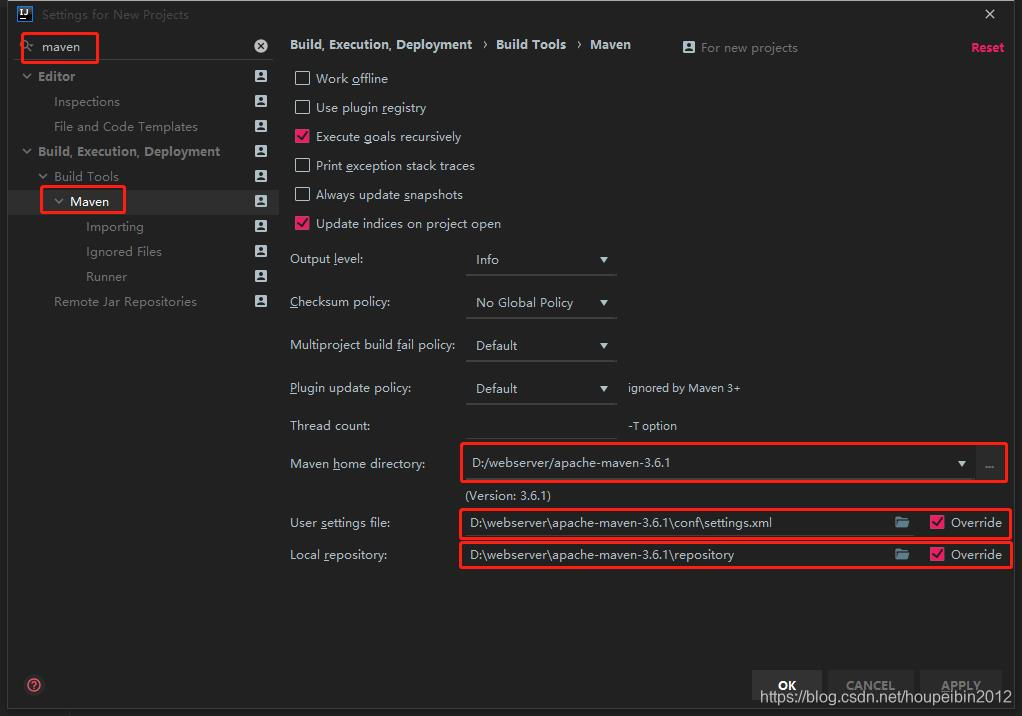Screen dimensions: 1022x716
Task: Open the Checksum policy dropdown
Action: pyautogui.click(x=541, y=302)
